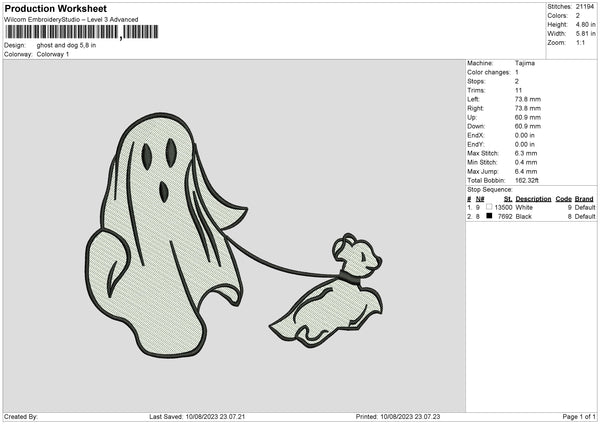Click the Width value '5.81 in'
The height and width of the screenshot is (424, 600).
(585, 34)
